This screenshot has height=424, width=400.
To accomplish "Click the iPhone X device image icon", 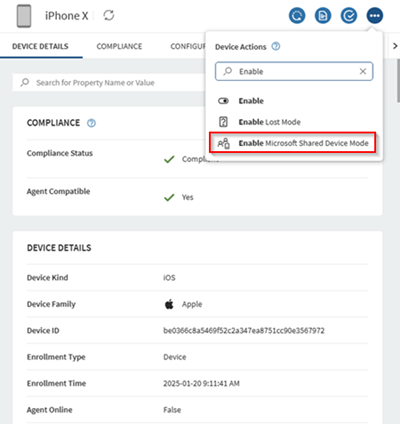I will (24, 16).
